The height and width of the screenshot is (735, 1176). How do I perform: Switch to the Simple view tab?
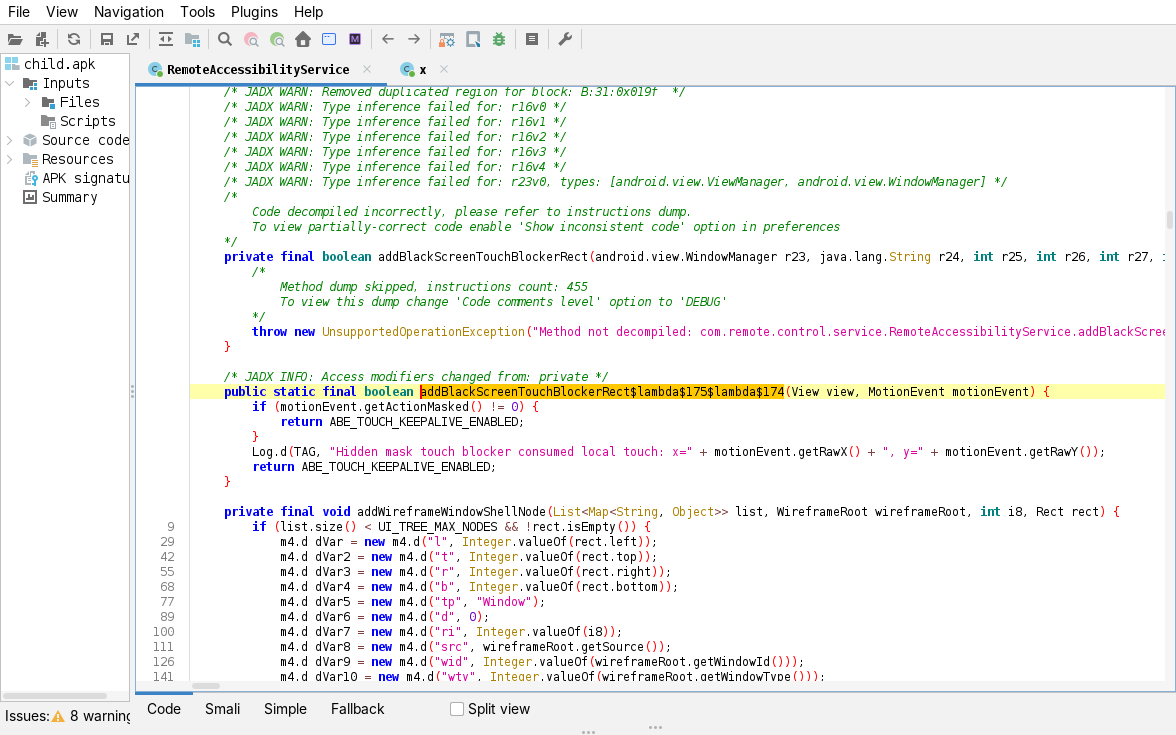pyautogui.click(x=285, y=709)
